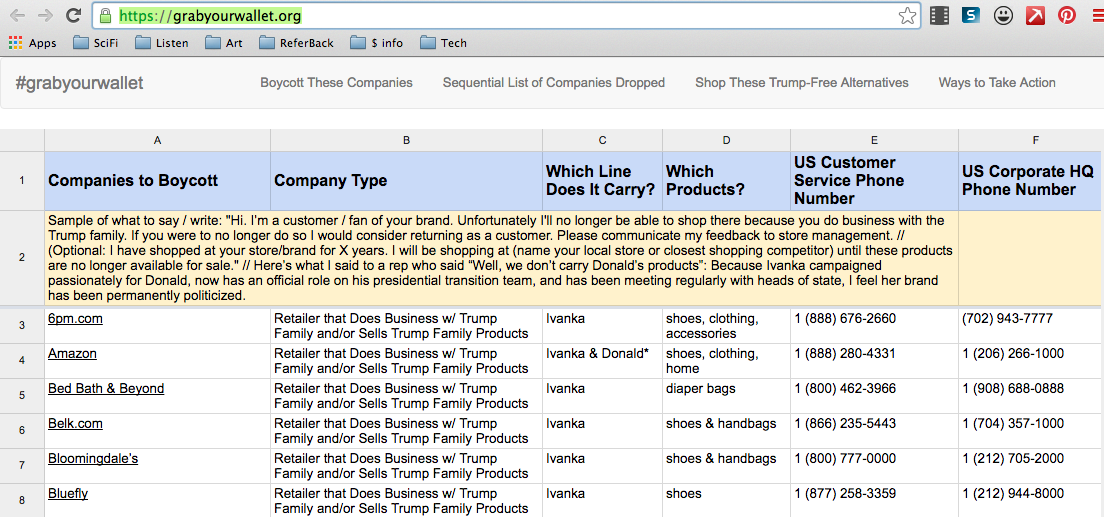Click phone number 1 (212) 705-2000
The image size is (1104, 517).
(1012, 459)
